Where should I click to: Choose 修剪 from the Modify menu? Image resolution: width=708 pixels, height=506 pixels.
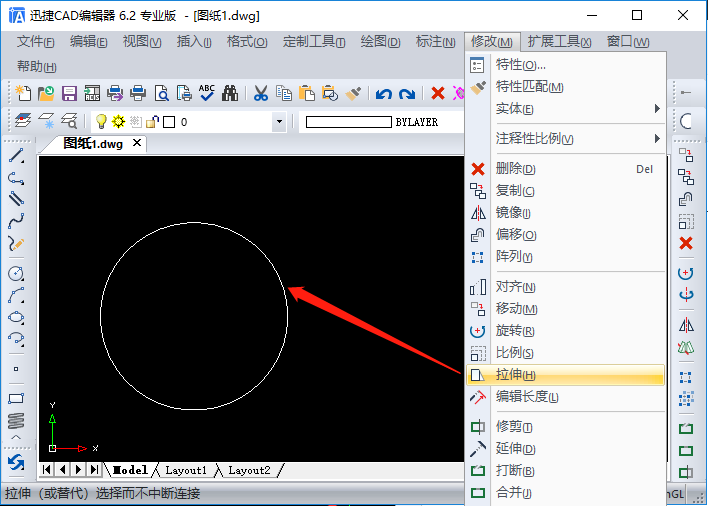tap(565, 427)
